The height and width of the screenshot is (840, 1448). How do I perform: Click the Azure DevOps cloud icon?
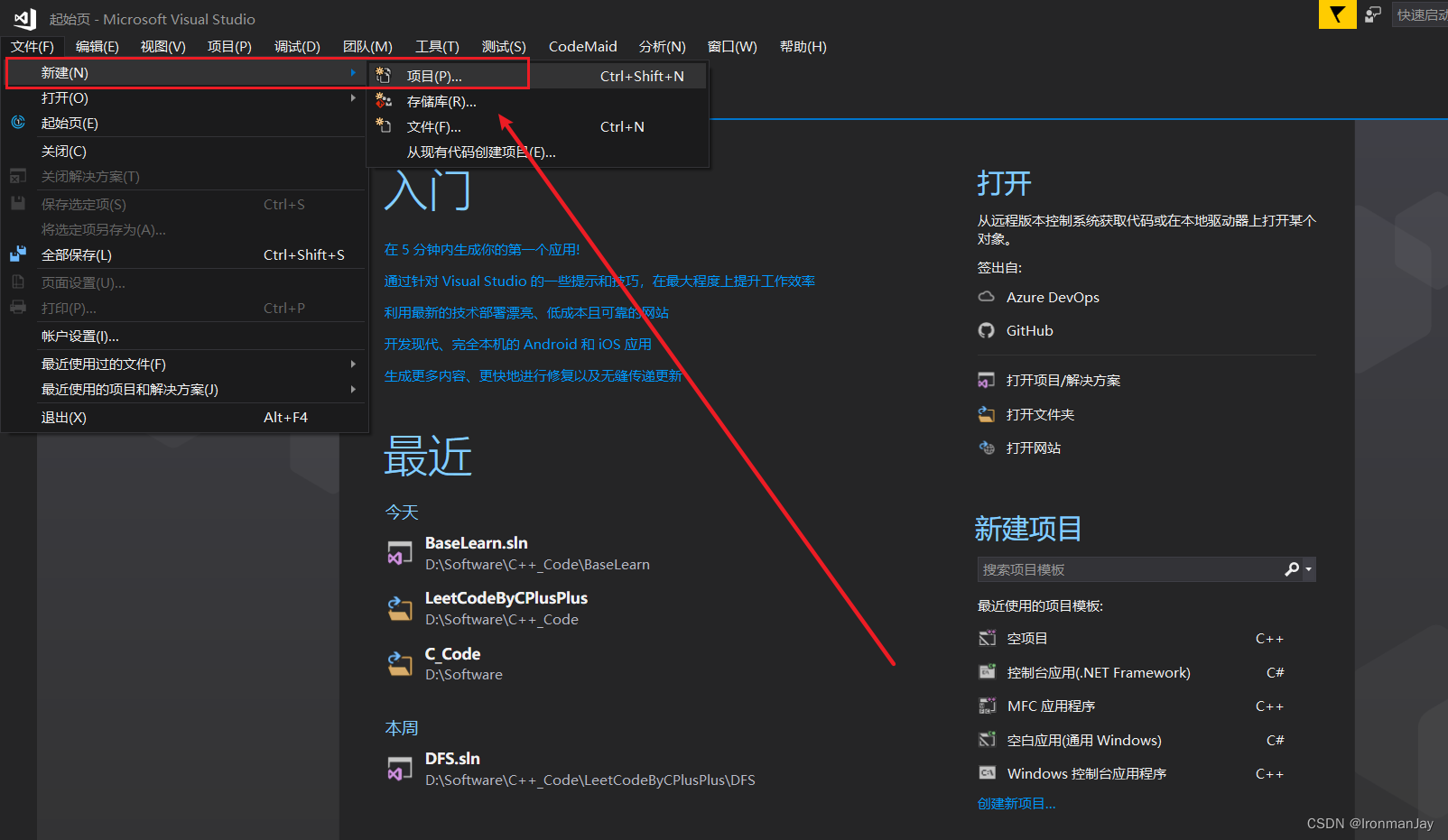(987, 297)
